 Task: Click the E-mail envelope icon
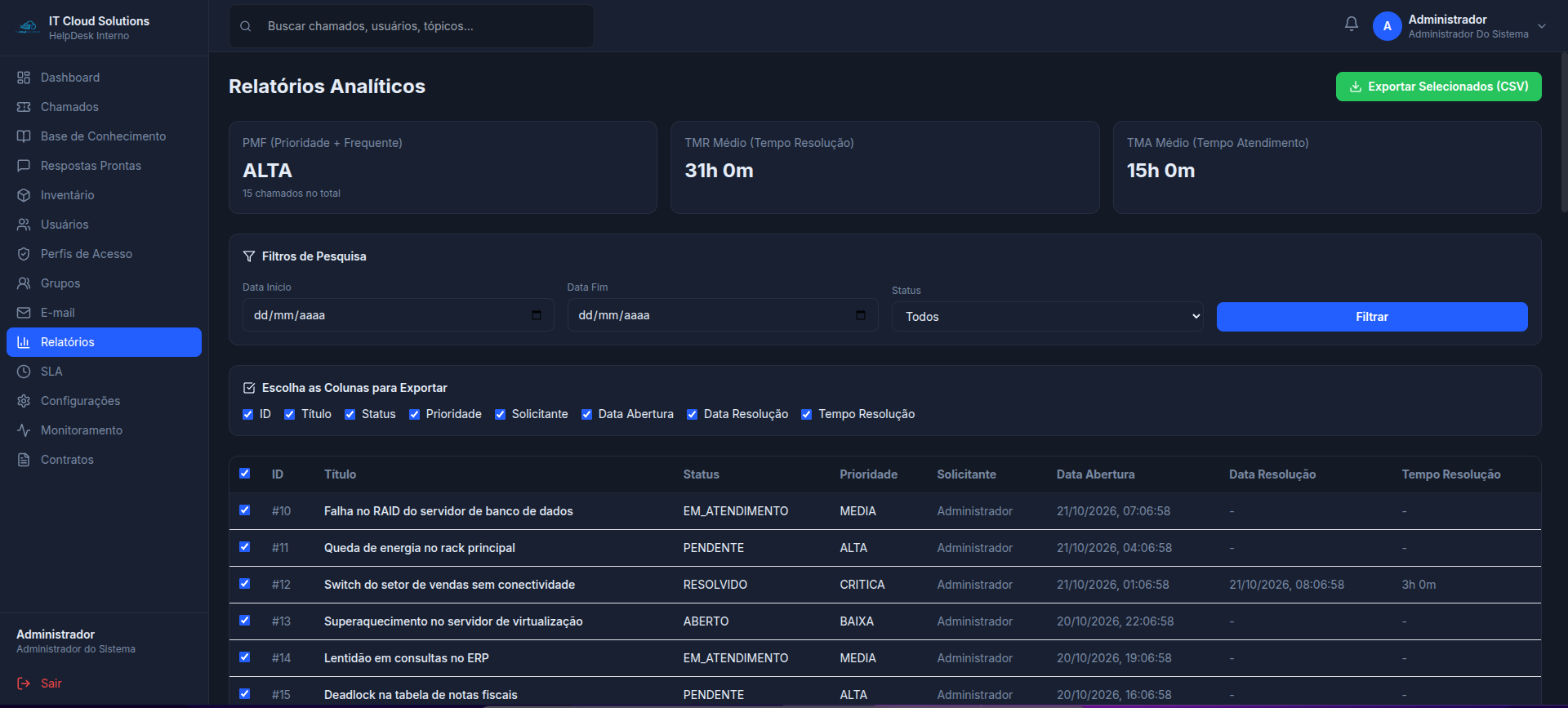(24, 313)
